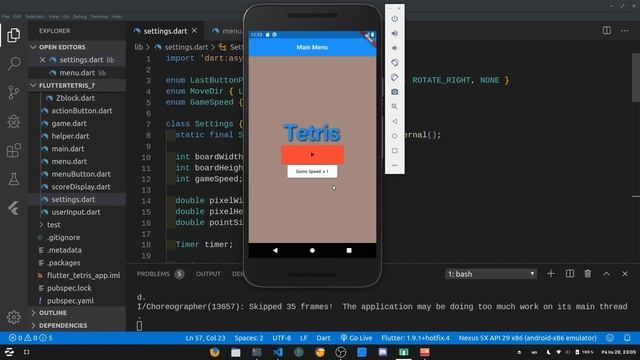640x360 pixels.
Task: Maximize the panel with up chevron
Action: tap(606, 274)
